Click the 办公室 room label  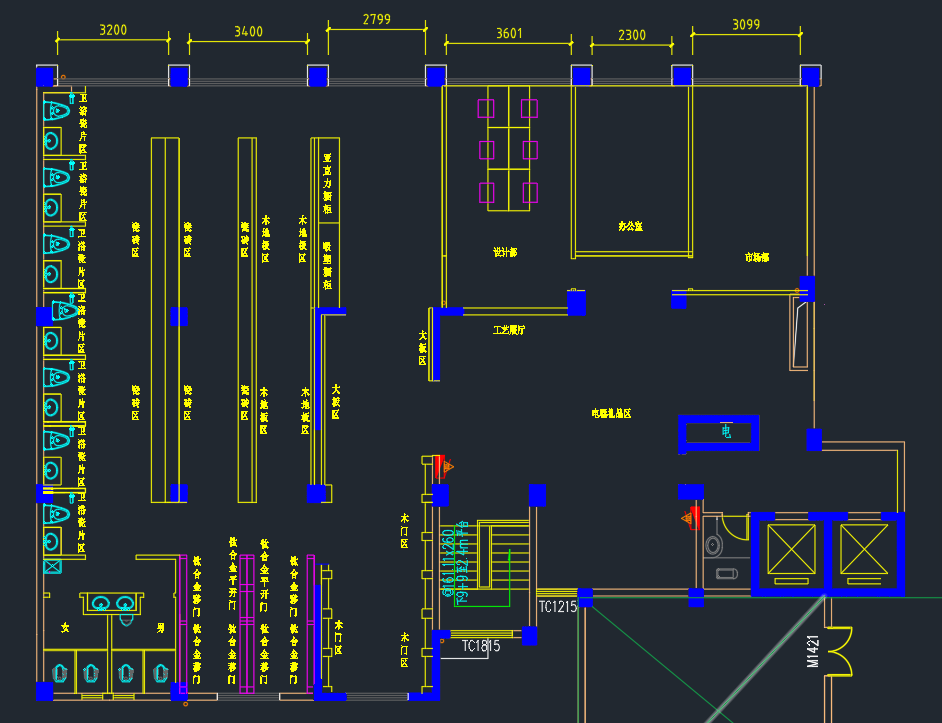630,227
